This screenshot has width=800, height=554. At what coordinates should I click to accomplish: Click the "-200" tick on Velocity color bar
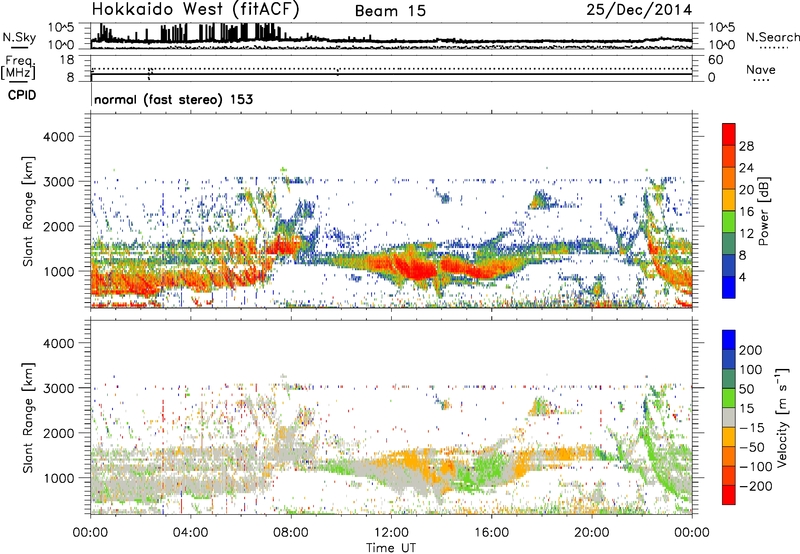(755, 486)
